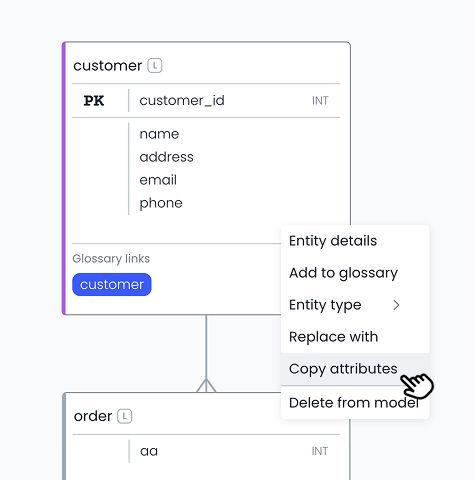The image size is (475, 480).
Task: Select the address attribute
Action: pyautogui.click(x=166, y=157)
